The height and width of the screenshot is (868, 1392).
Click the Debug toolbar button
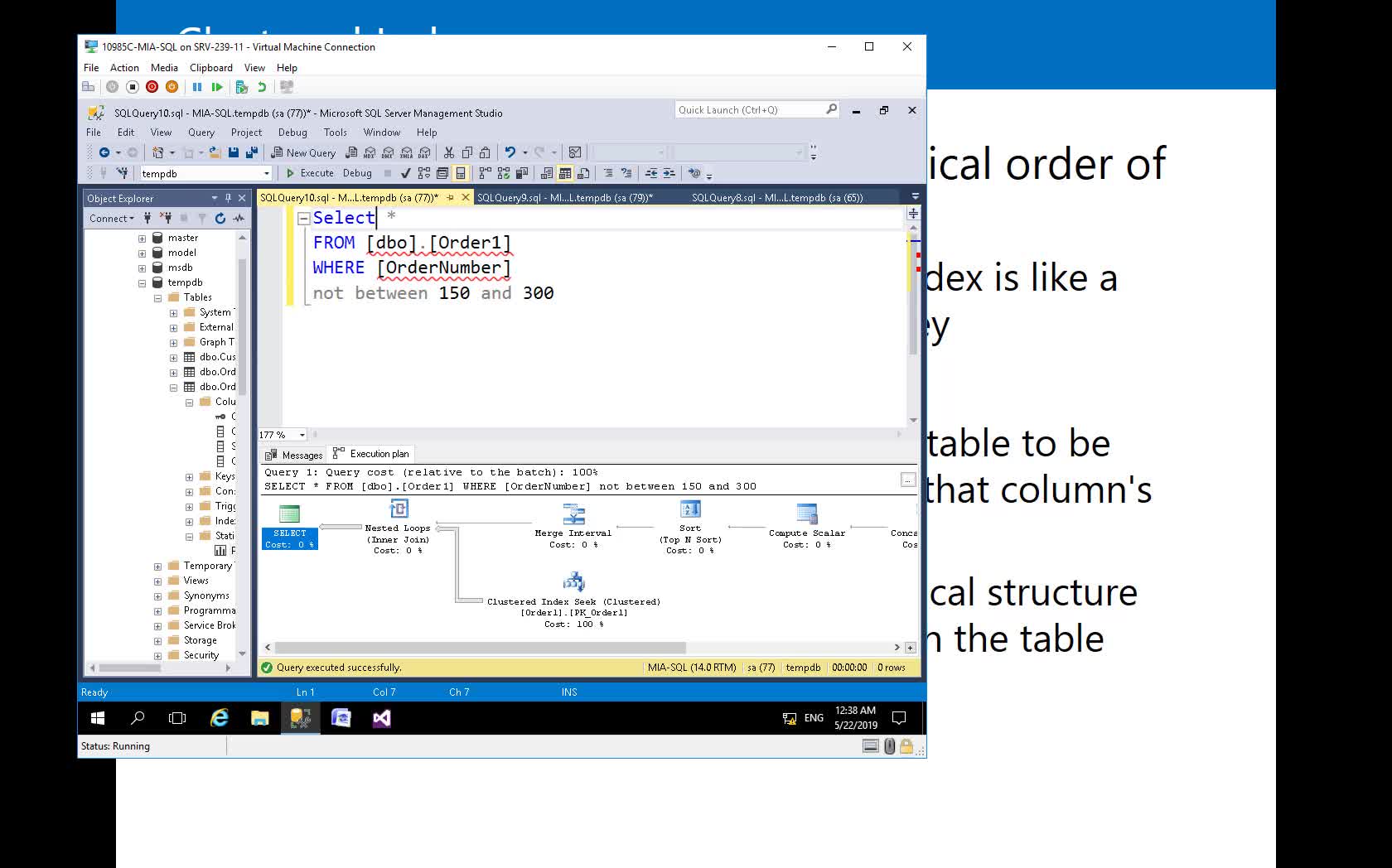click(x=357, y=173)
